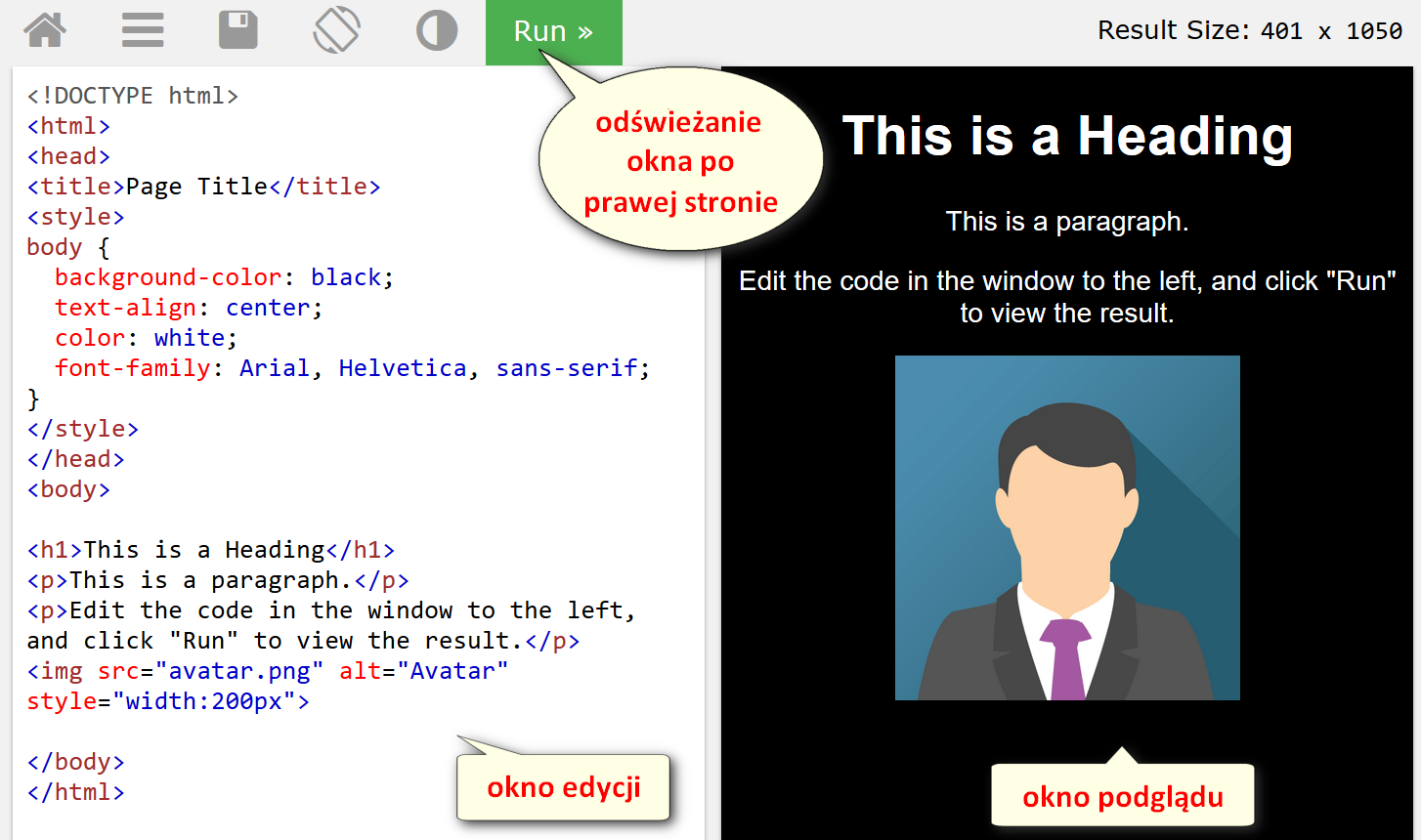This screenshot has height=840, width=1421.
Task: Save code with the floppy disk icon
Action: click(x=238, y=30)
